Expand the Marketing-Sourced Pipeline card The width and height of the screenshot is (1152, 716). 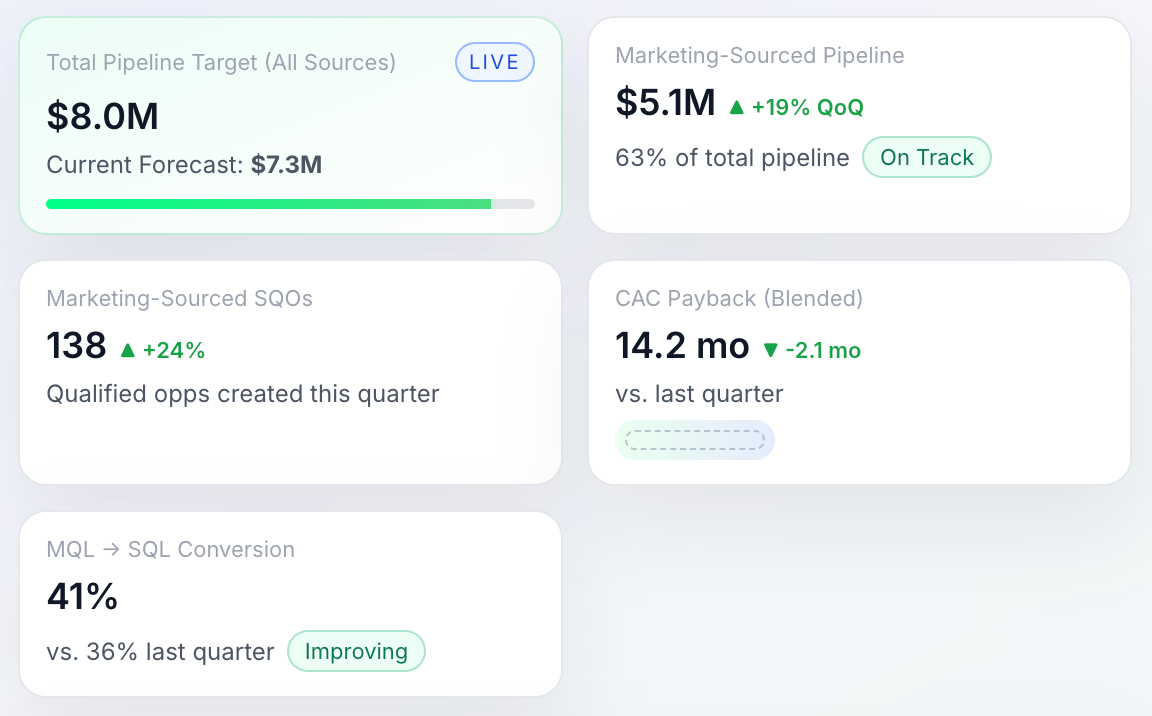(760, 55)
